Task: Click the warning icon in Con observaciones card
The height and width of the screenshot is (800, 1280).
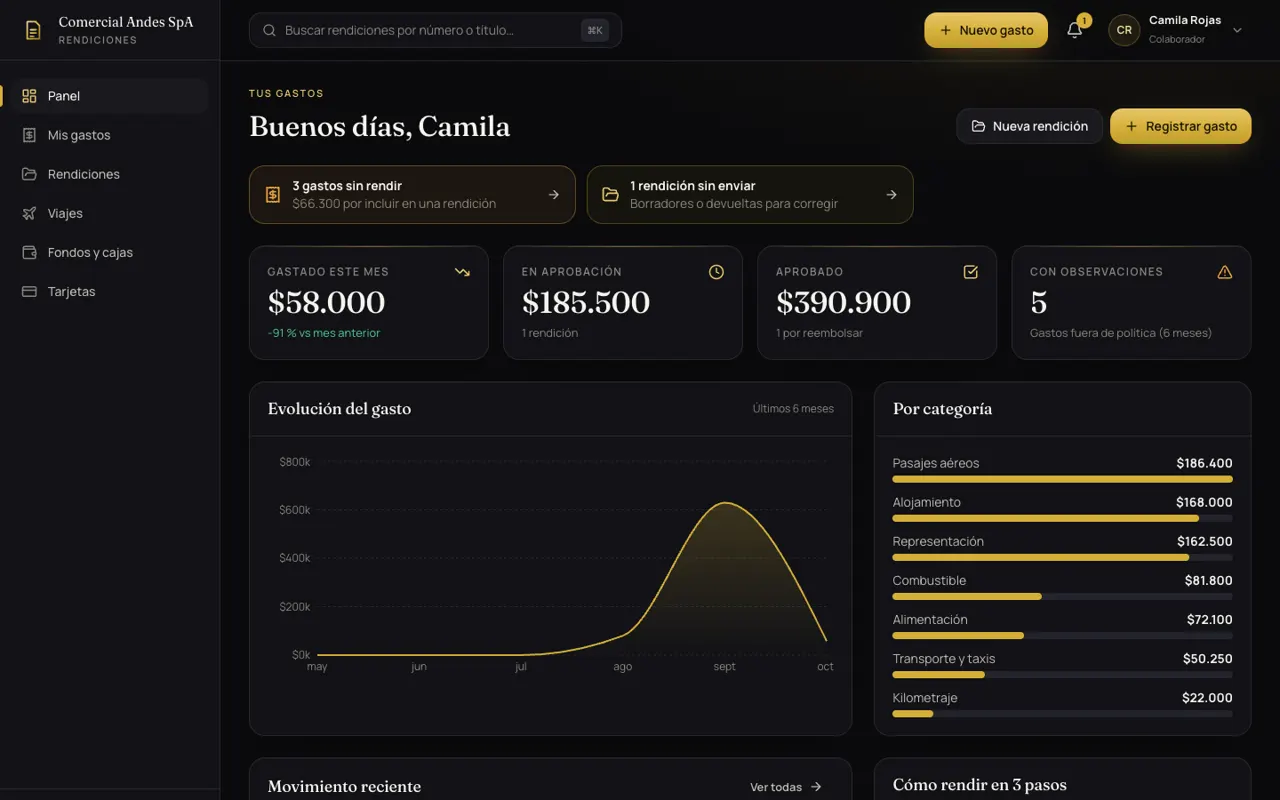Action: 1225,272
